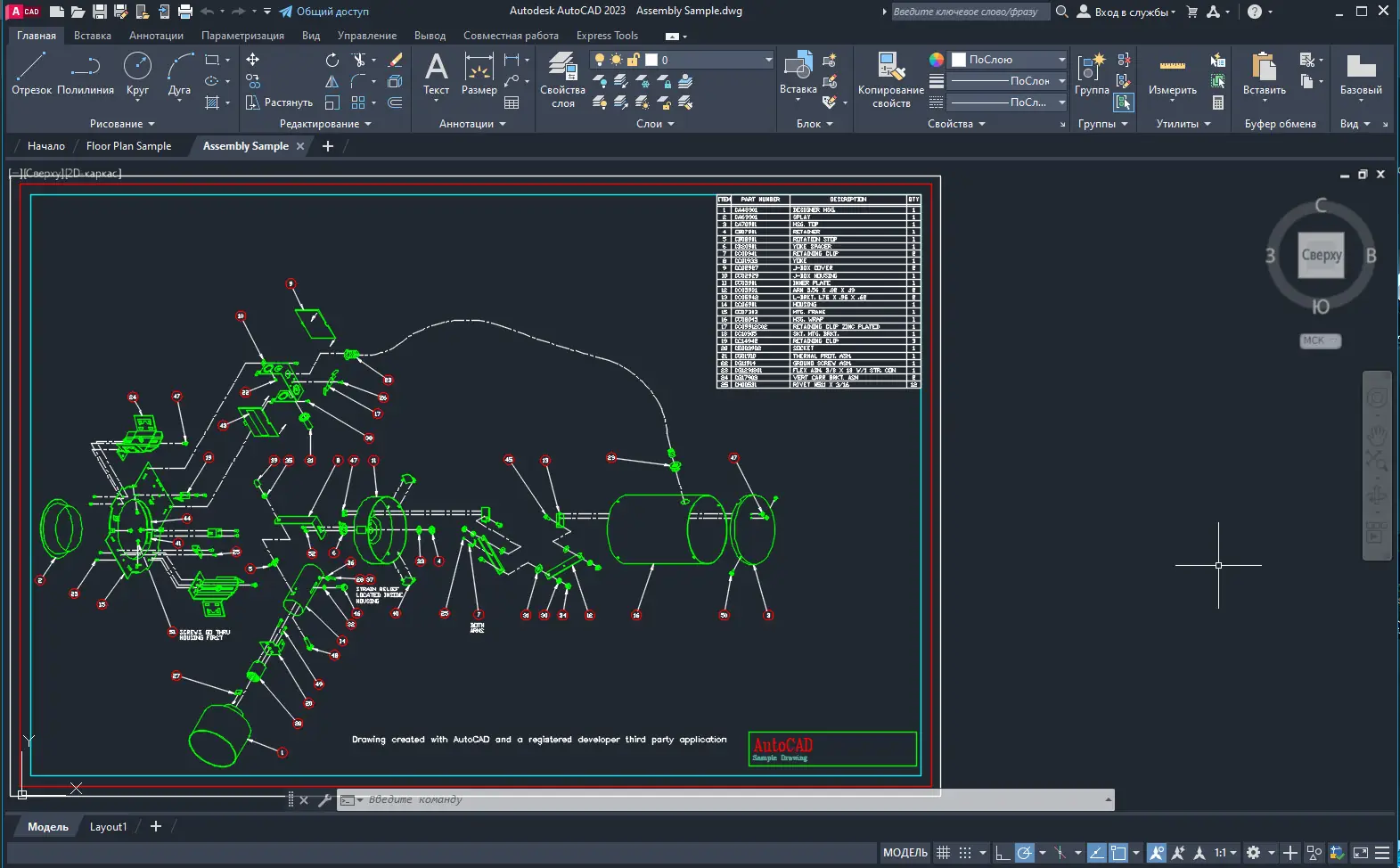The height and width of the screenshot is (868, 1400).
Task: Toggle ortho mode in status bar
Action: click(1003, 853)
